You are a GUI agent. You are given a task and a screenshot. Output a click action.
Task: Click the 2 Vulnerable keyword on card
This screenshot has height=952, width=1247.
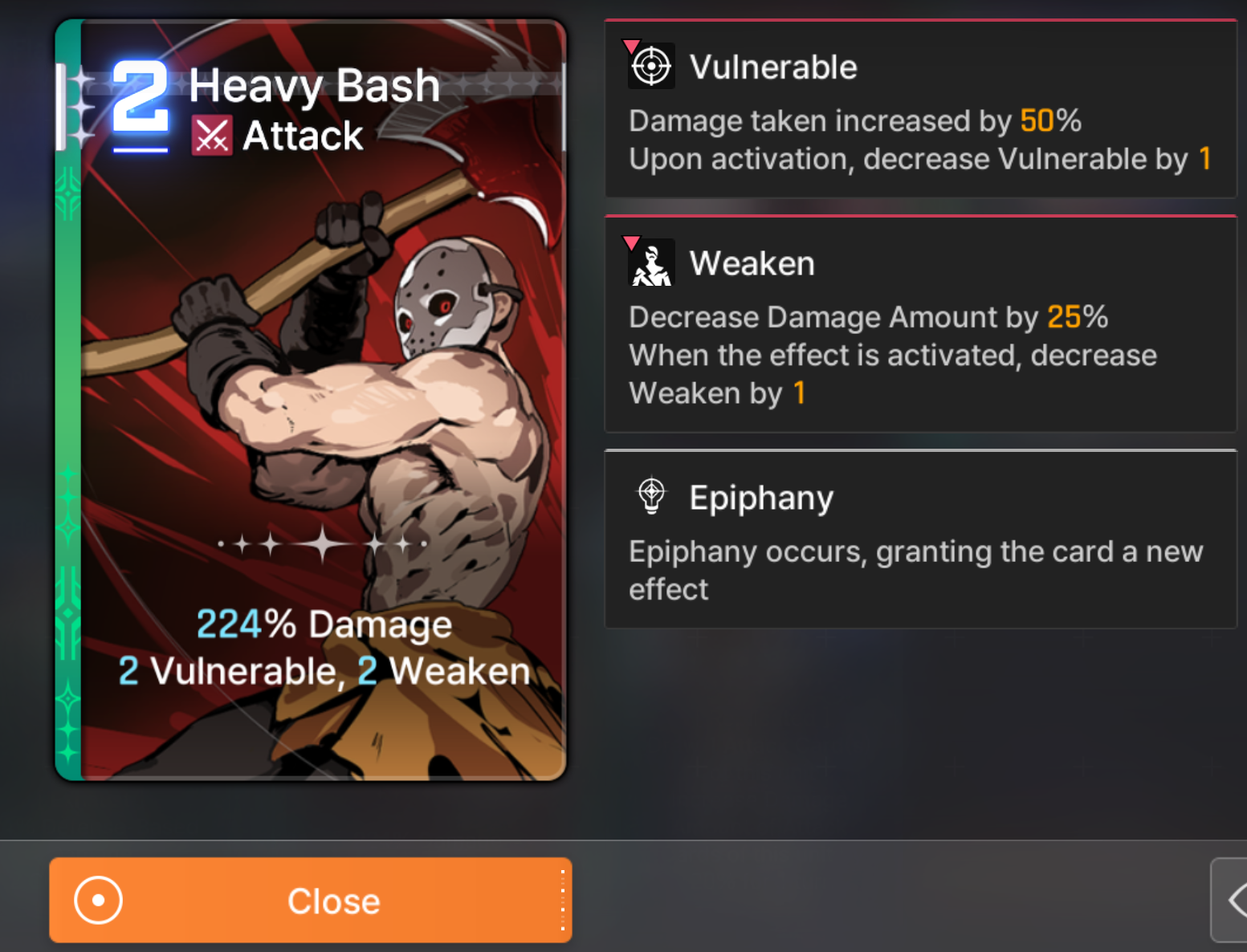(230, 671)
